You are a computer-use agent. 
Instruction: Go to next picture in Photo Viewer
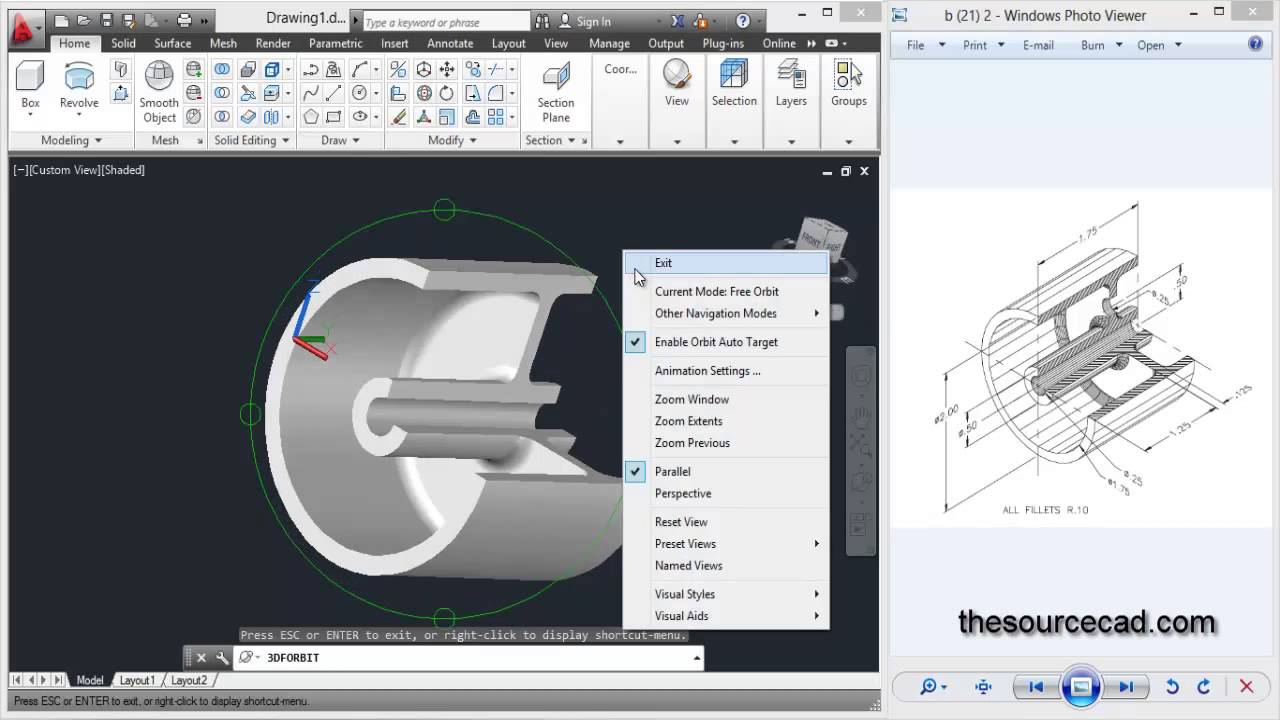pyautogui.click(x=1126, y=687)
